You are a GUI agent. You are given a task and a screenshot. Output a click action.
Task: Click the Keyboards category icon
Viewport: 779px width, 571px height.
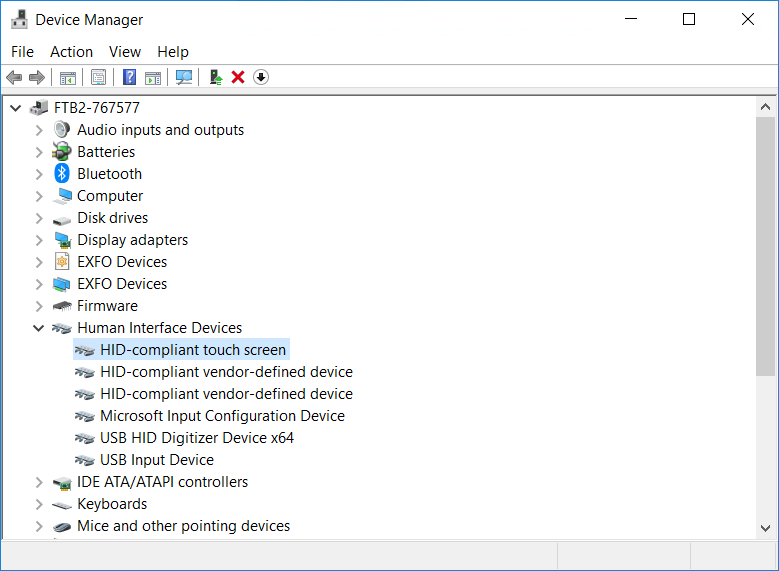[62, 505]
